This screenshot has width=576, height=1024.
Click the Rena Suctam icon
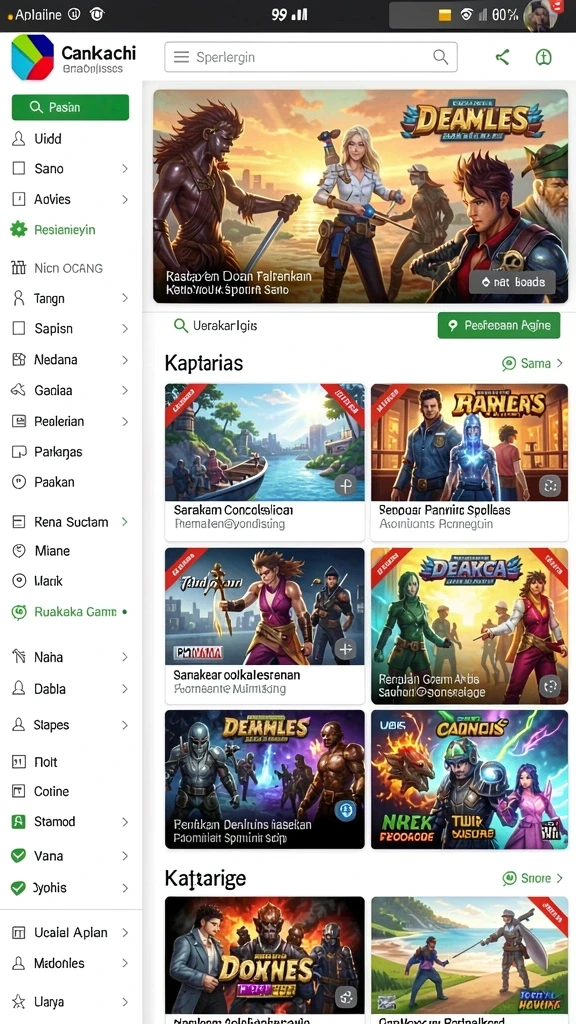coord(19,521)
